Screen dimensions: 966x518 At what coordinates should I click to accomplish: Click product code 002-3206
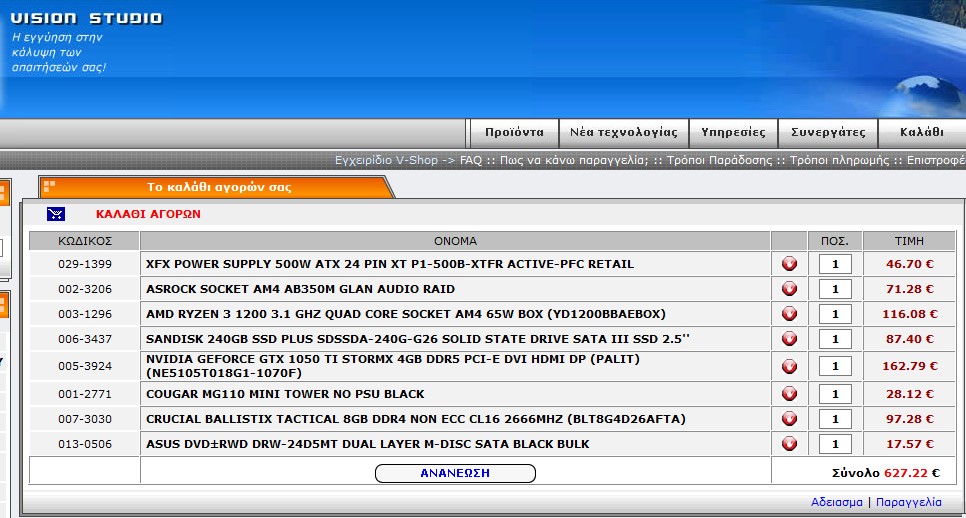(85, 289)
